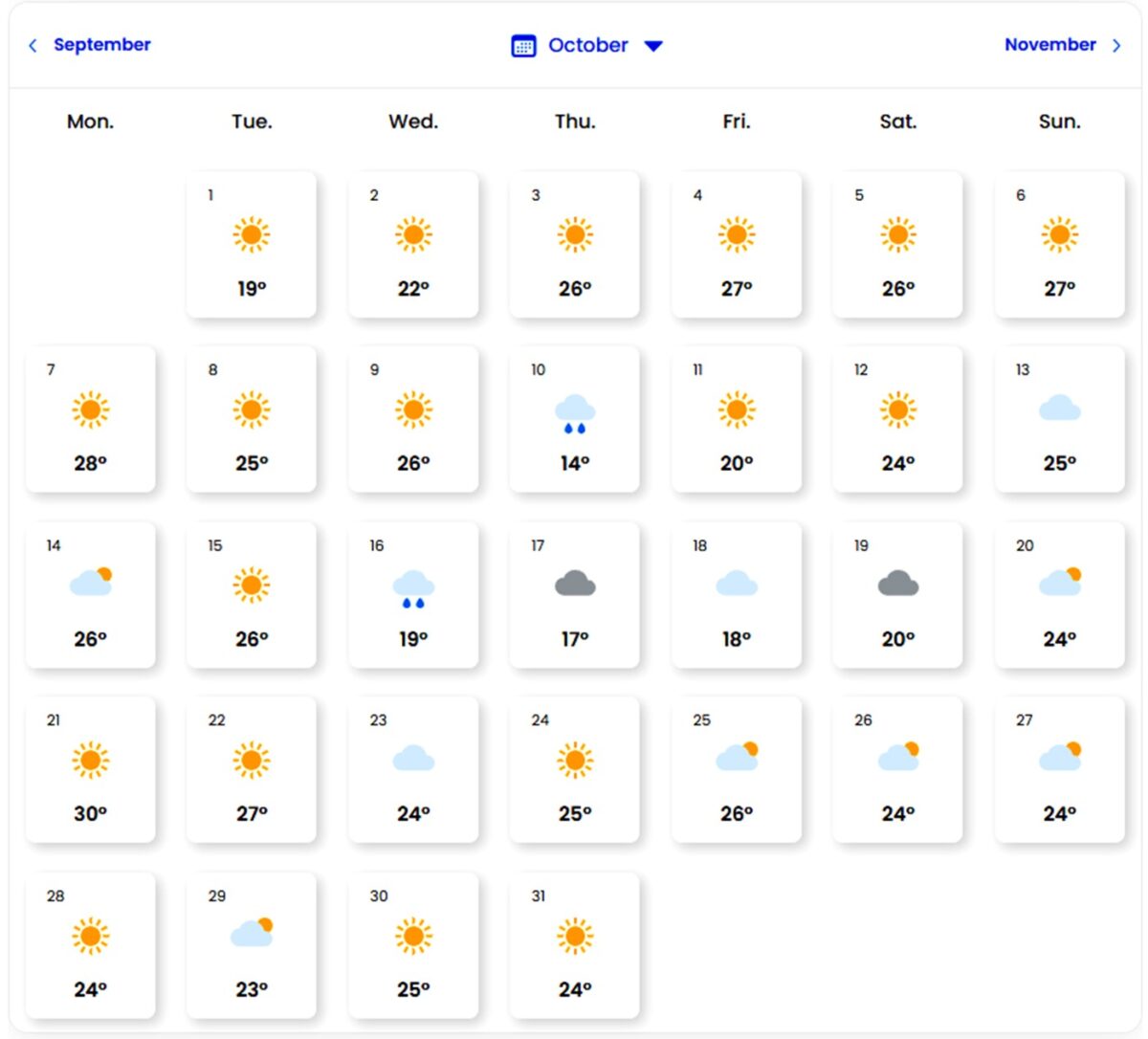Click the 30° temperature on October 21
This screenshot has height=1039, width=1148.
pyautogui.click(x=90, y=813)
